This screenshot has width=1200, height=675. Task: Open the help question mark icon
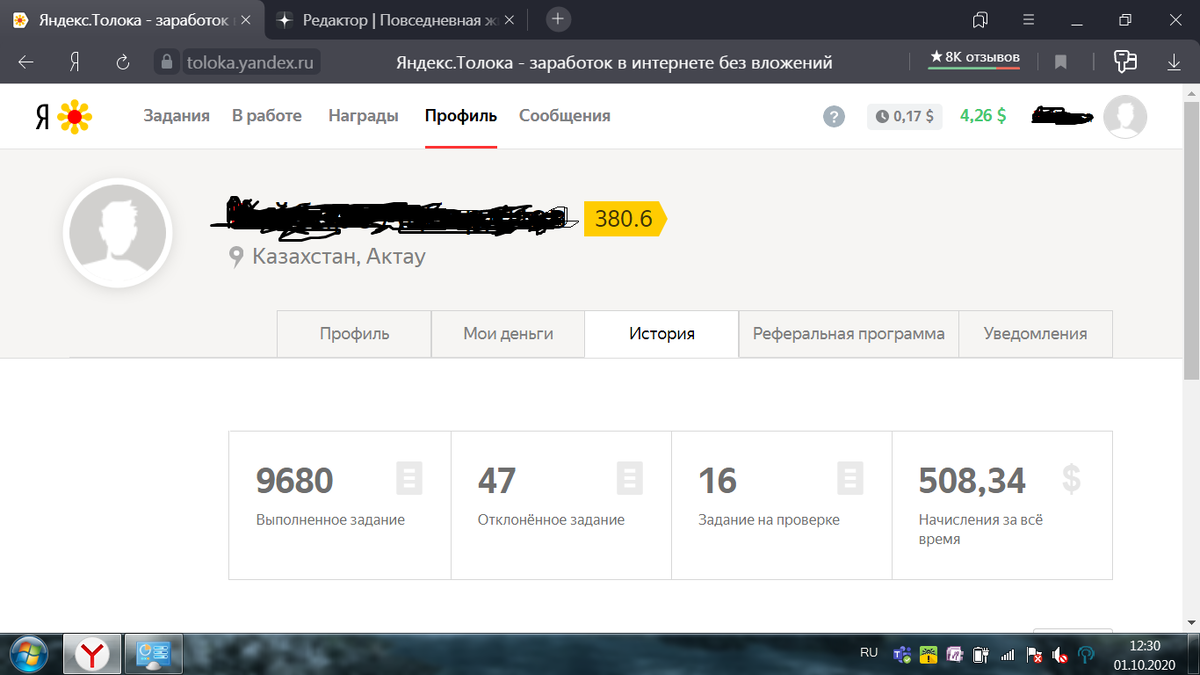(x=834, y=116)
